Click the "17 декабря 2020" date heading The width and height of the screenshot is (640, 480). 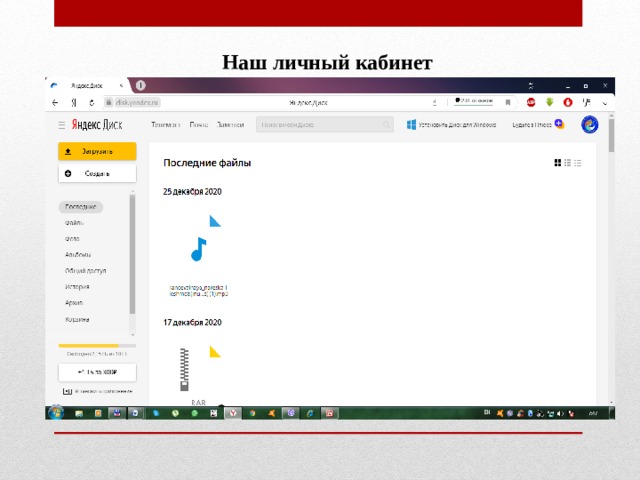click(x=192, y=322)
